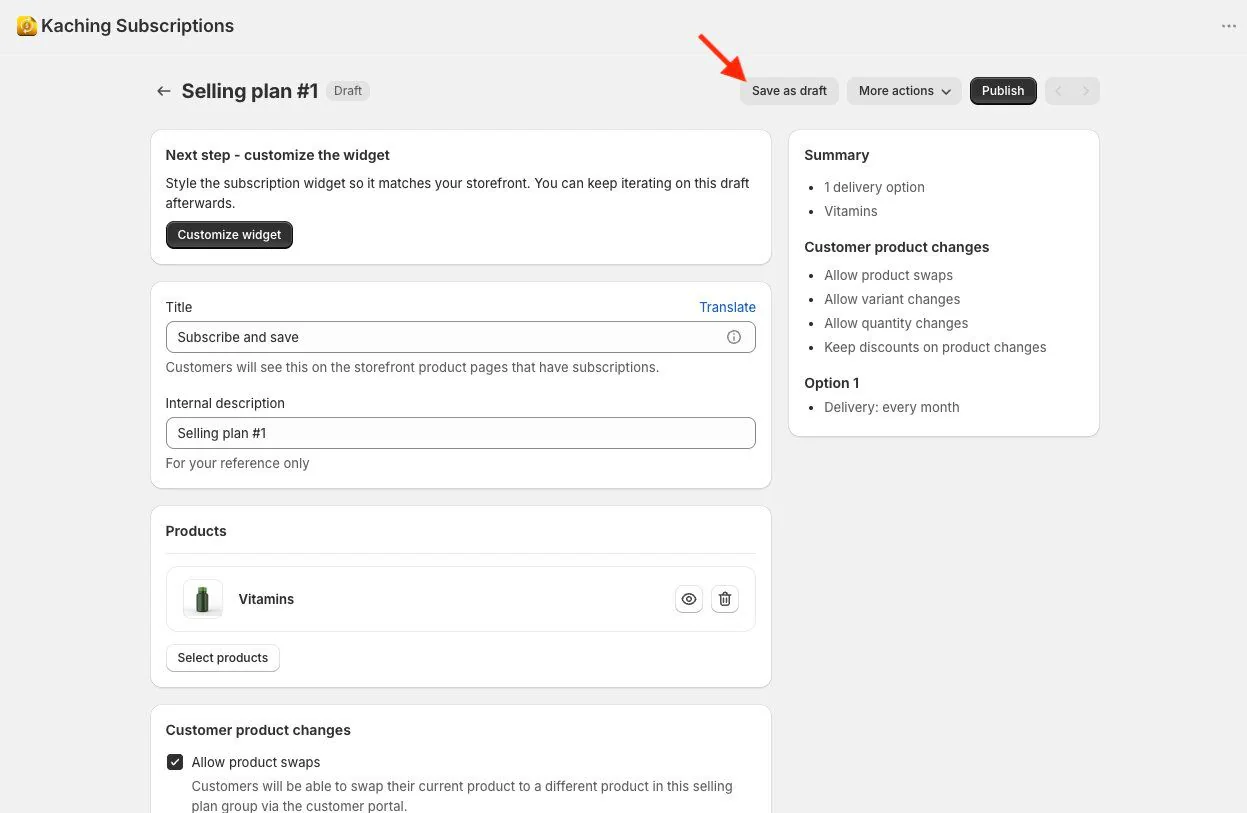Click the previous plan arrow button
Image resolution: width=1247 pixels, height=813 pixels.
(x=1059, y=91)
